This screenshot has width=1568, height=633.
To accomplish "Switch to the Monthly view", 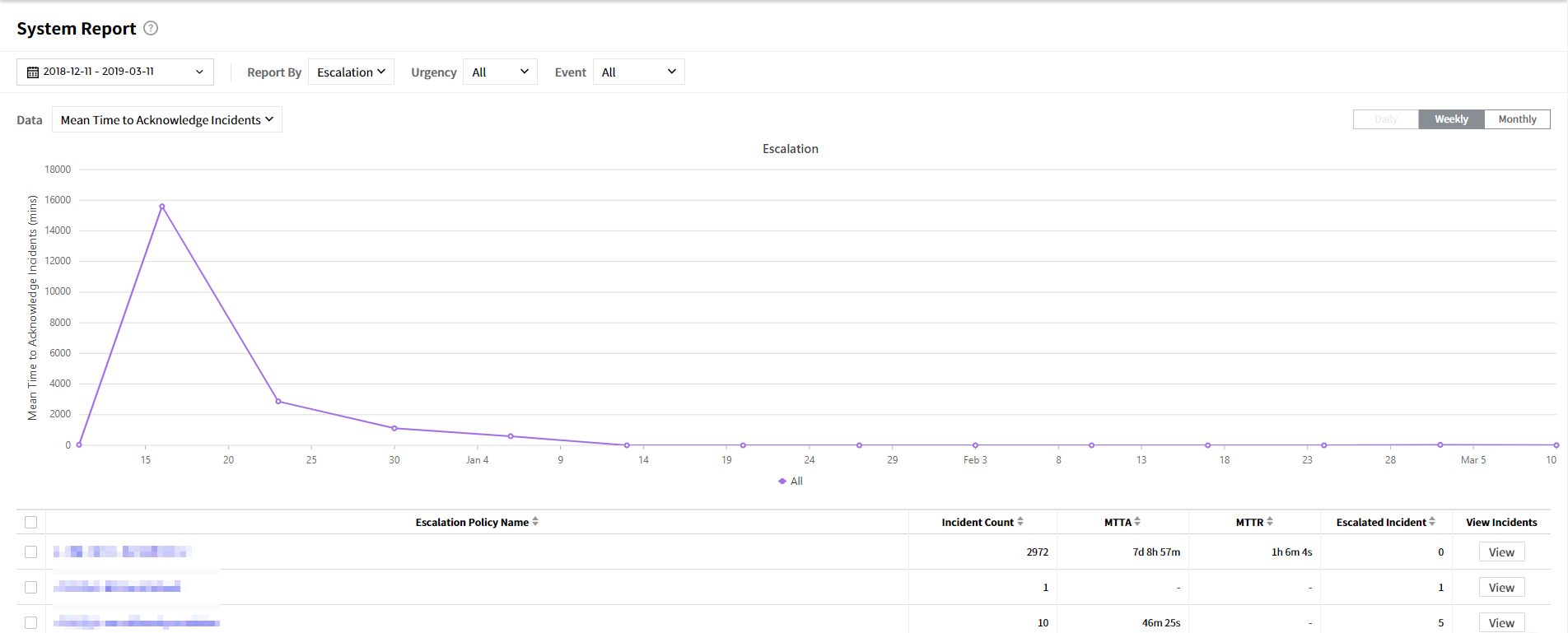I will (1517, 119).
